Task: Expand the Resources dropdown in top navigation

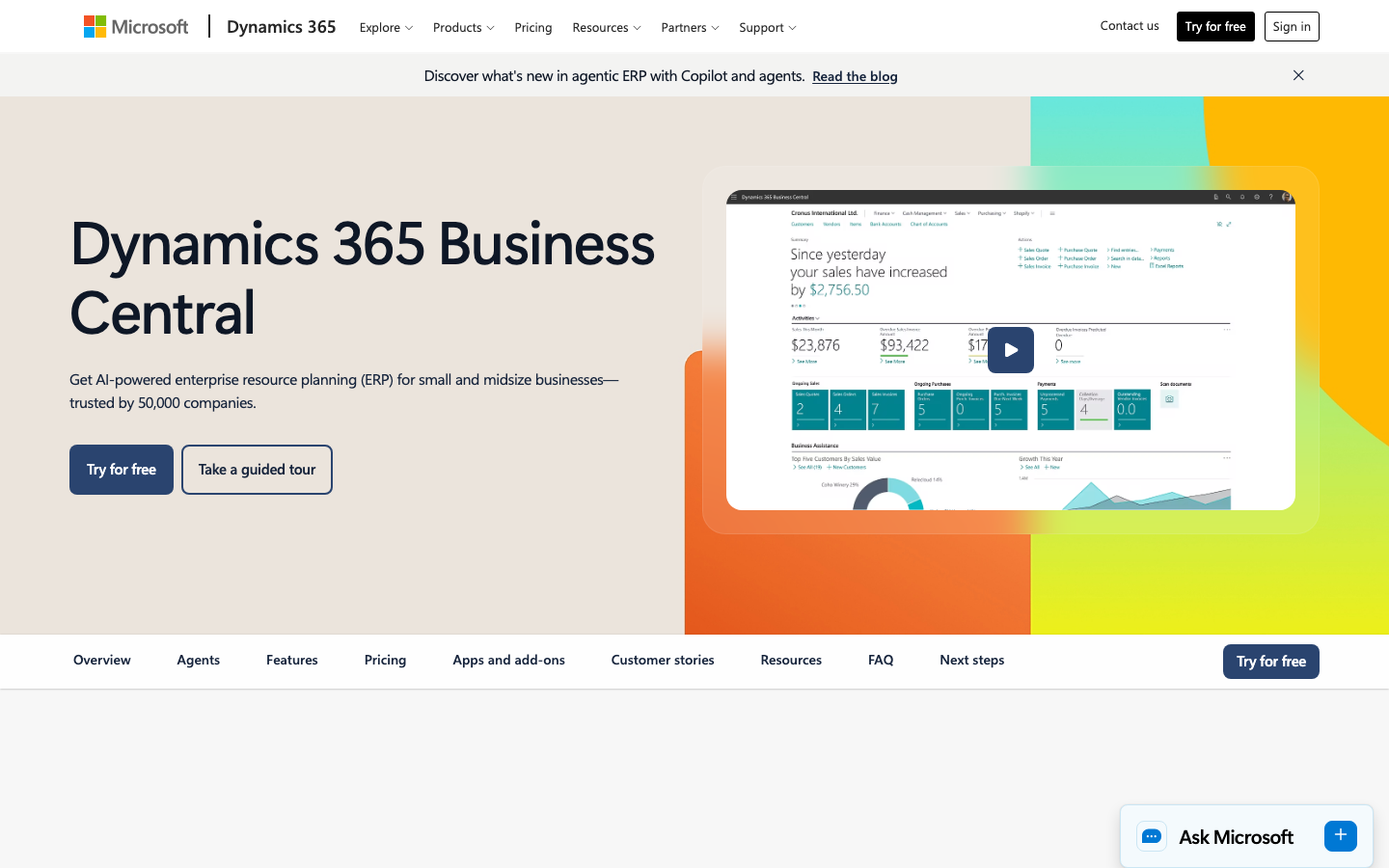Action: (607, 27)
